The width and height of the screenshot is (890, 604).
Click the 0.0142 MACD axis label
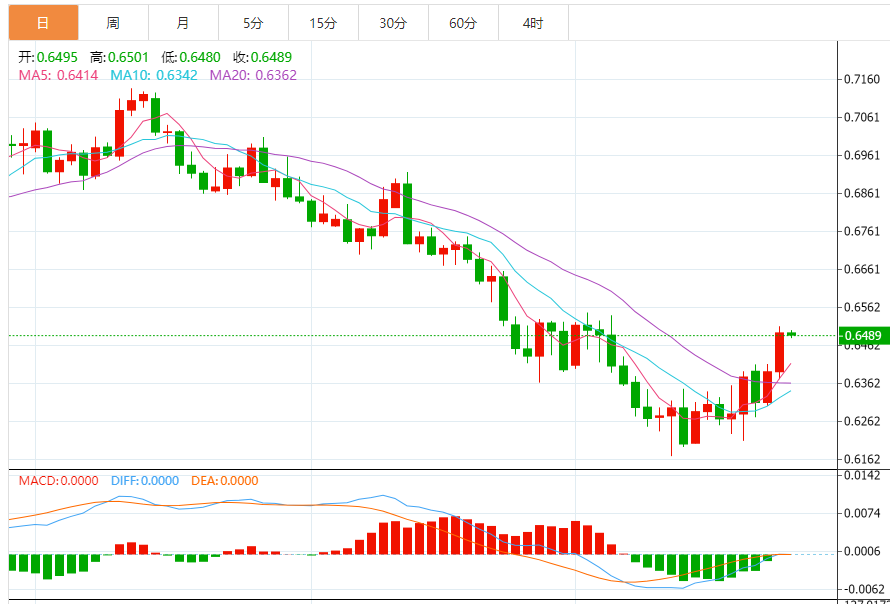[x=863, y=475]
